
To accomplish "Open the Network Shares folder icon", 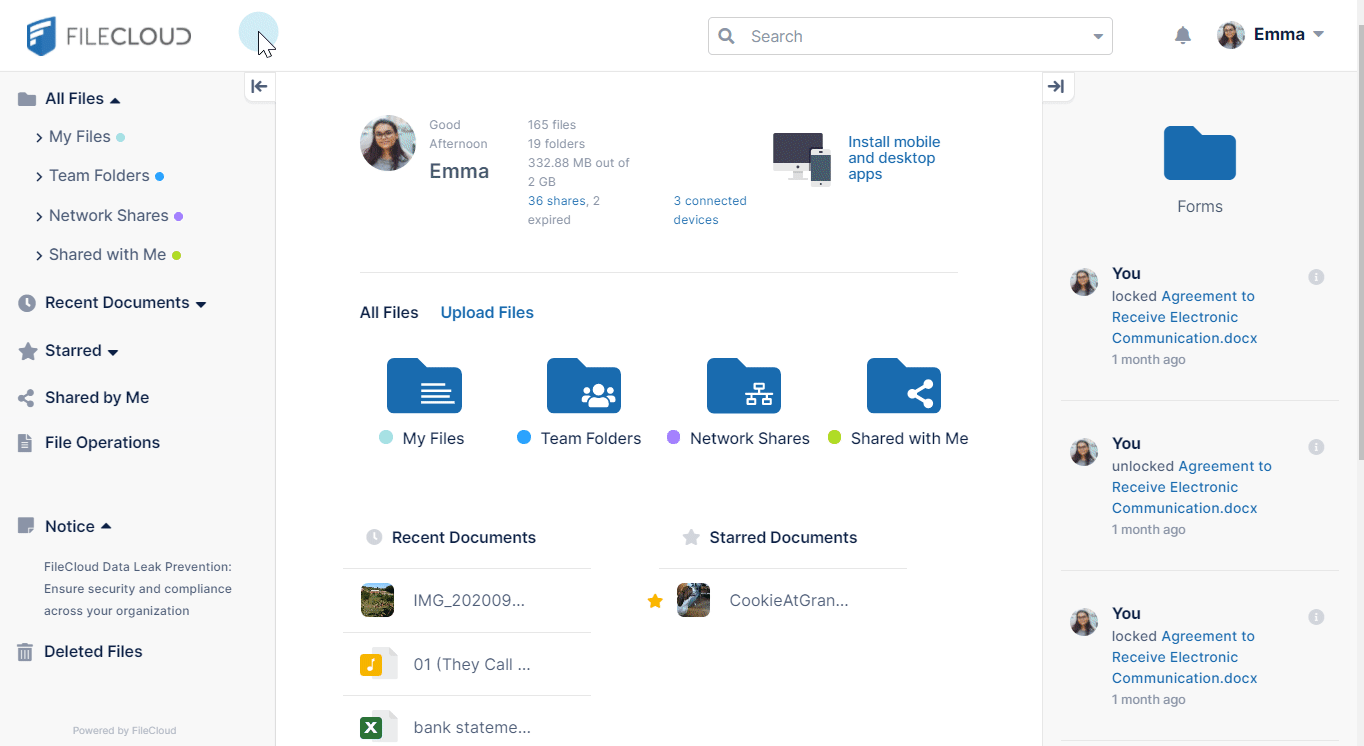I will pyautogui.click(x=743, y=386).
